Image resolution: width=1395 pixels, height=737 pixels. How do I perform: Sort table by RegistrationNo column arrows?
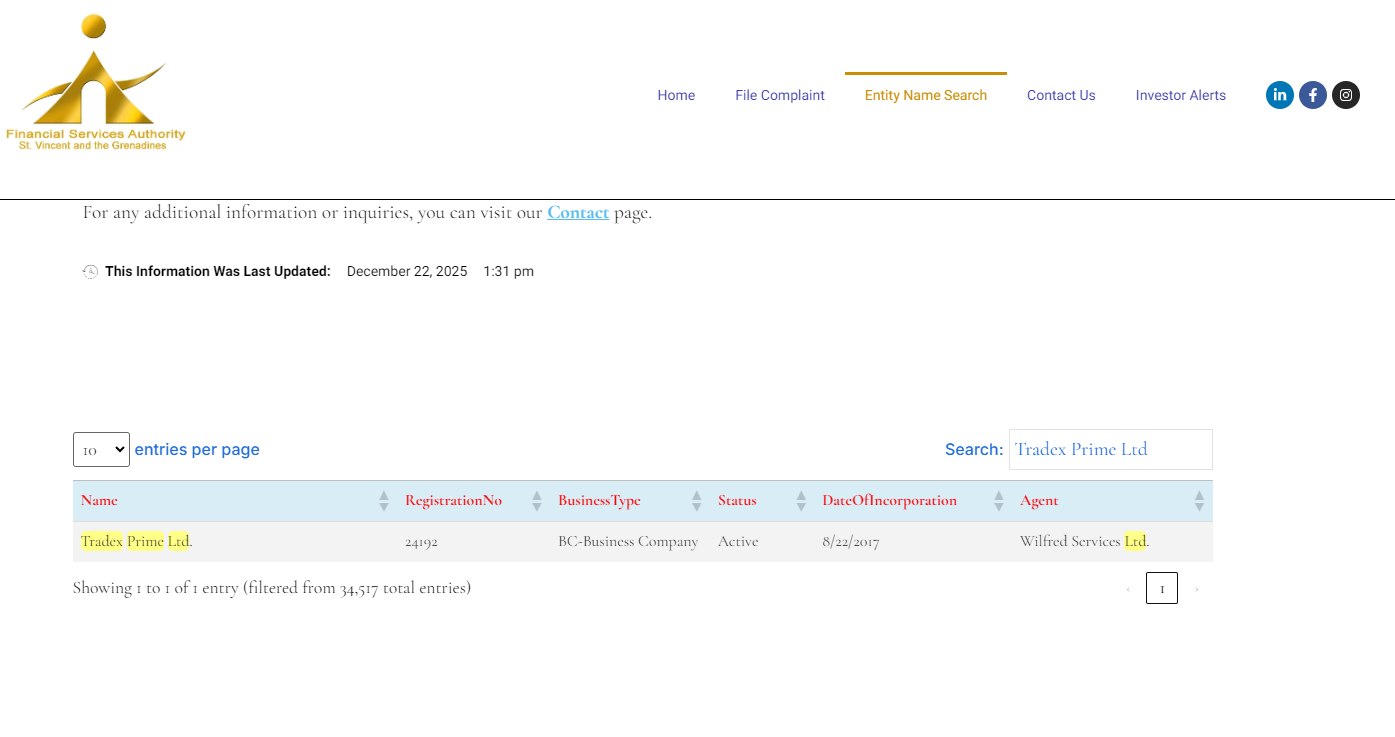(537, 501)
